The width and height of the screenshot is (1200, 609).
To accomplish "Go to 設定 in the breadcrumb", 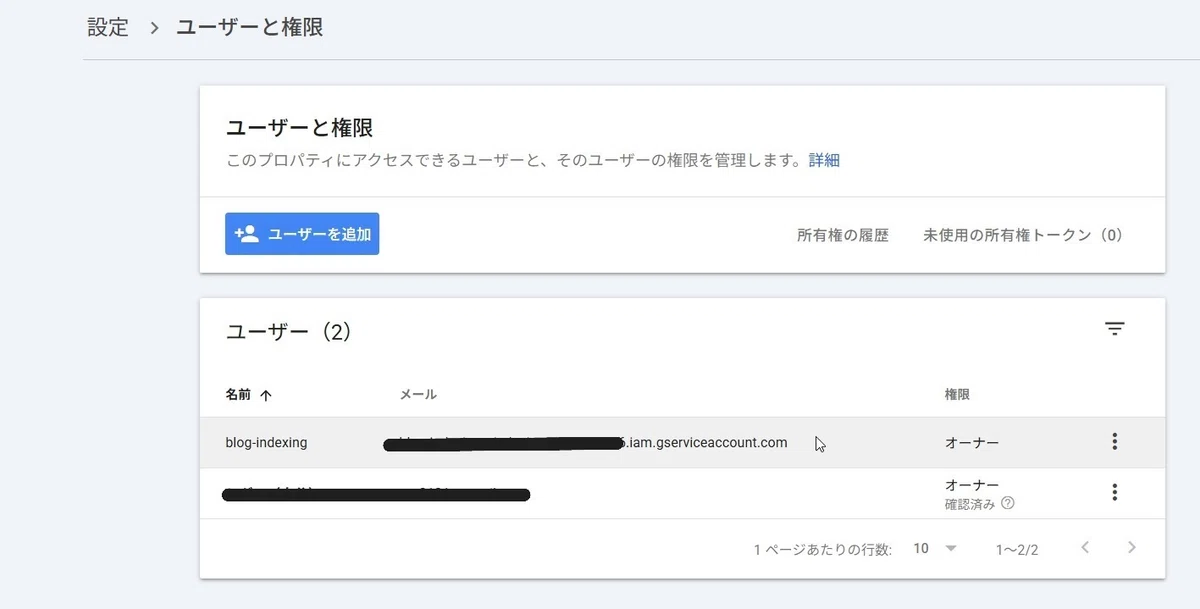I will coord(108,27).
